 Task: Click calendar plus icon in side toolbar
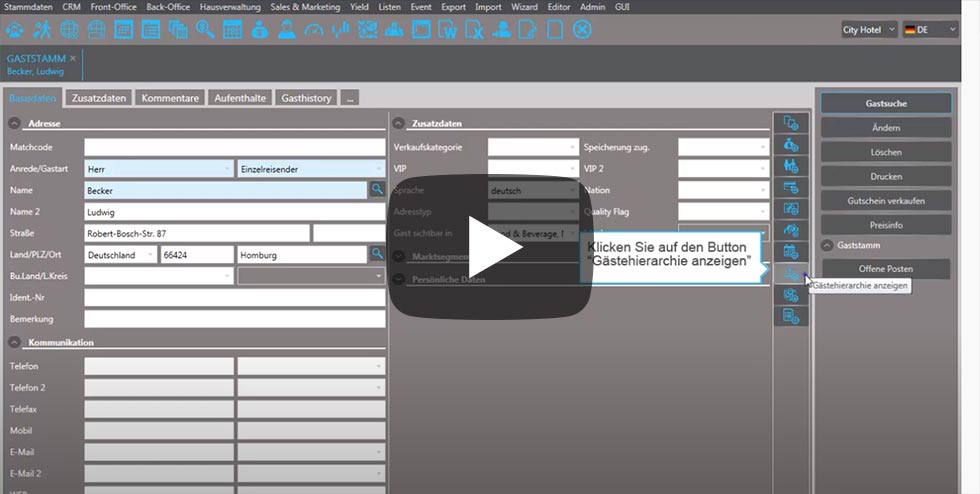pos(791,251)
